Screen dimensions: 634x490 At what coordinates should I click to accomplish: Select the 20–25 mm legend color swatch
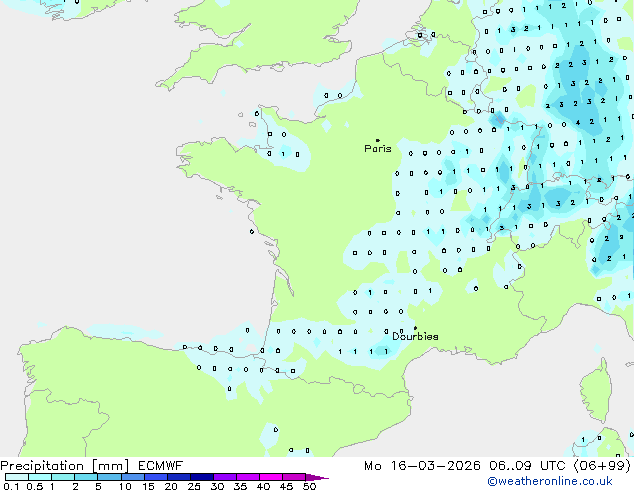[179, 477]
